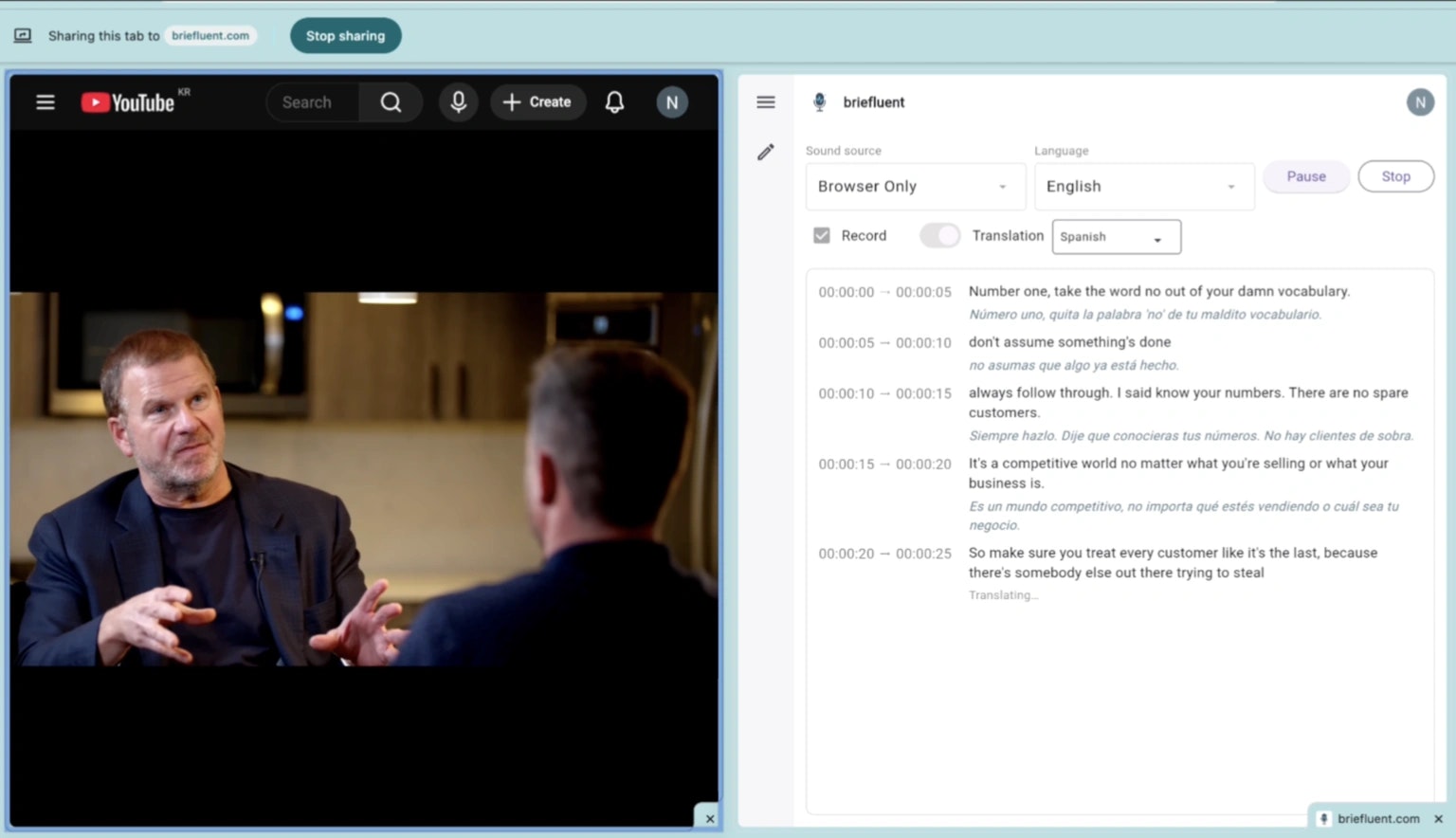Open the English language dropdown
The width and height of the screenshot is (1456, 838).
click(1143, 186)
